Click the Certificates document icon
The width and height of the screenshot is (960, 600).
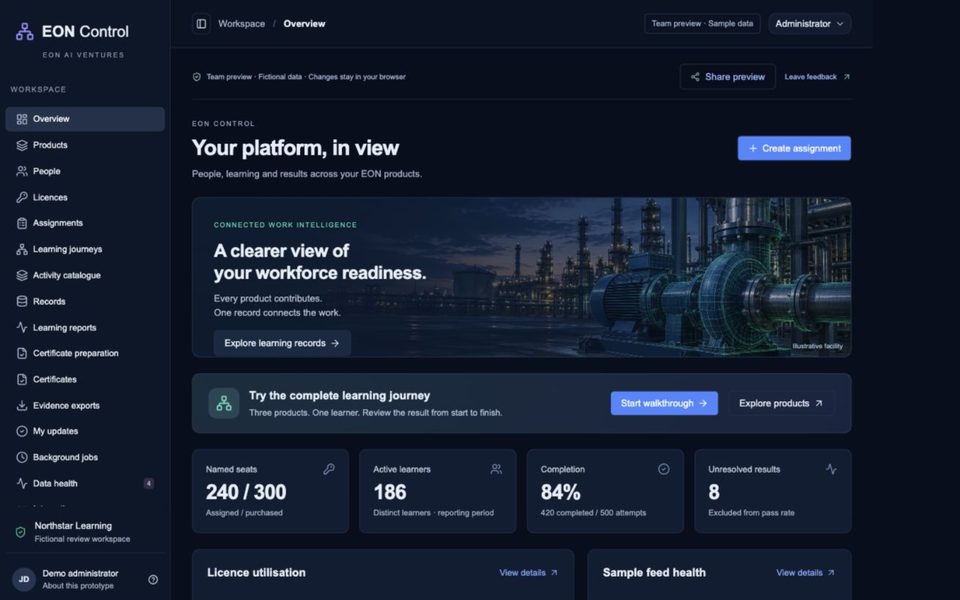click(x=22, y=380)
